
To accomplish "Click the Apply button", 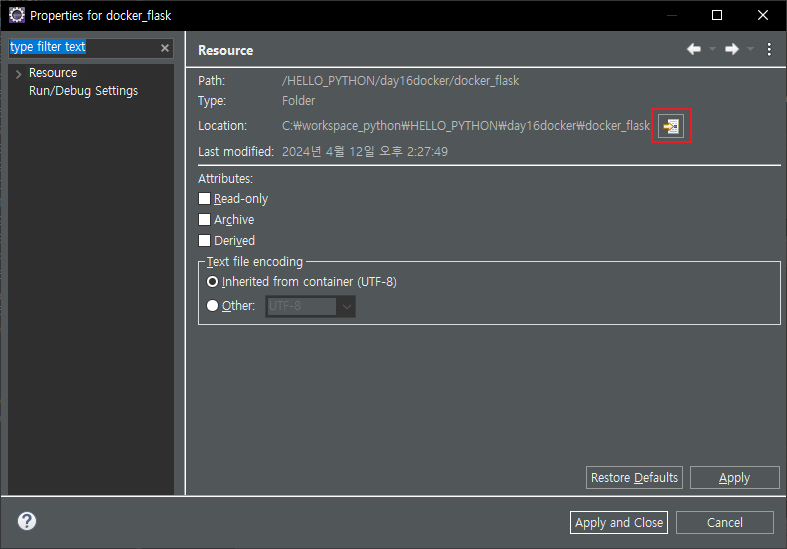I will click(x=734, y=477).
